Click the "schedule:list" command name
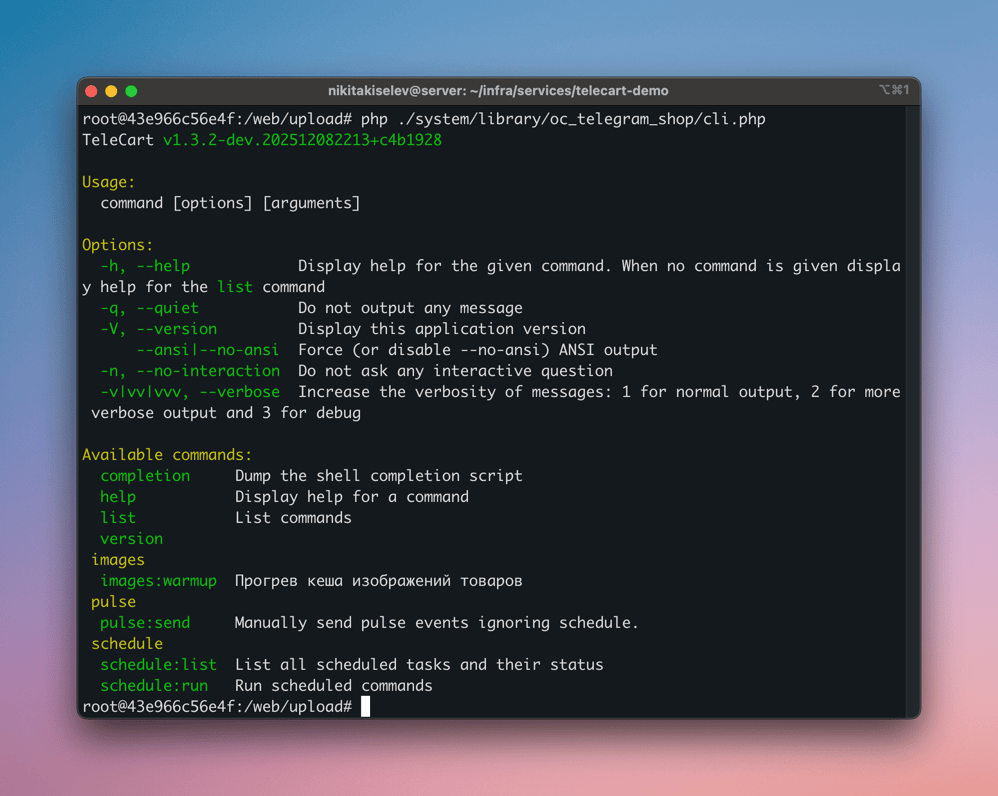The image size is (998, 796). pyautogui.click(x=158, y=665)
